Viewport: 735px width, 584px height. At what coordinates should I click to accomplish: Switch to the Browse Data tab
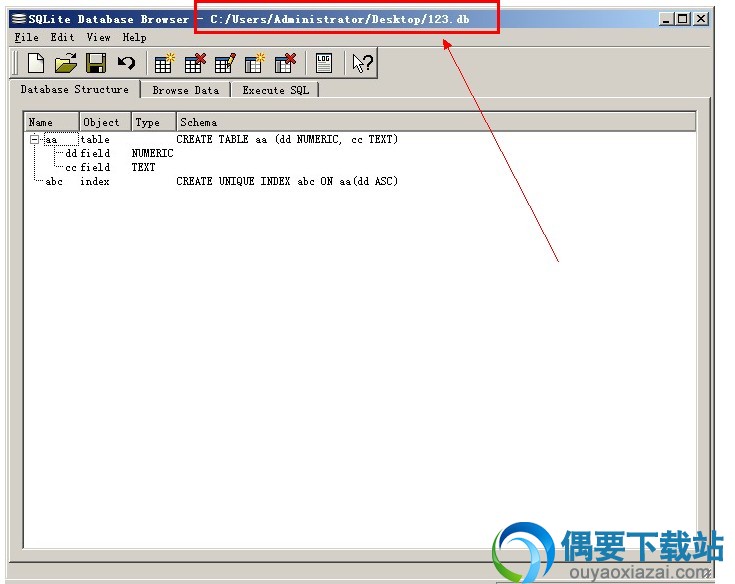point(186,90)
